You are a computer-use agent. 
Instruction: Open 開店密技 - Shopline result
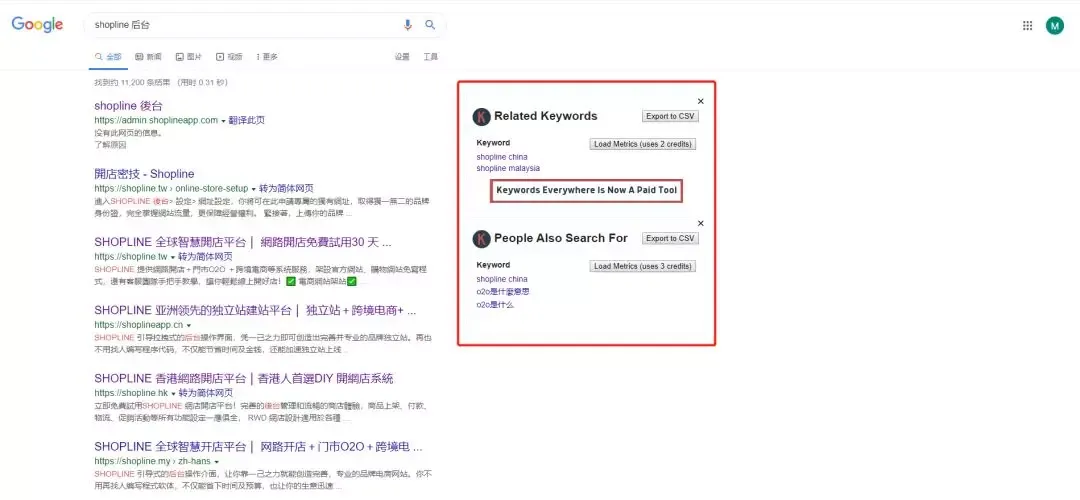pos(144,174)
